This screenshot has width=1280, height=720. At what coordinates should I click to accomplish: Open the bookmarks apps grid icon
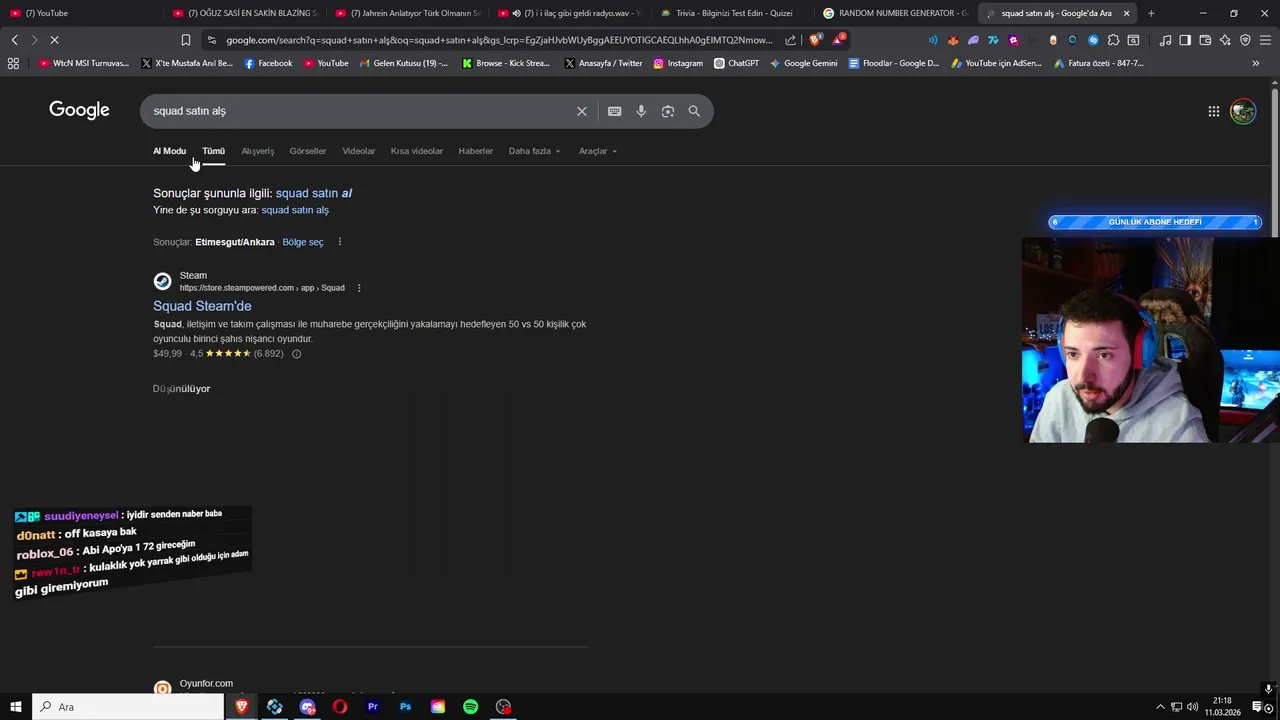[x=13, y=63]
